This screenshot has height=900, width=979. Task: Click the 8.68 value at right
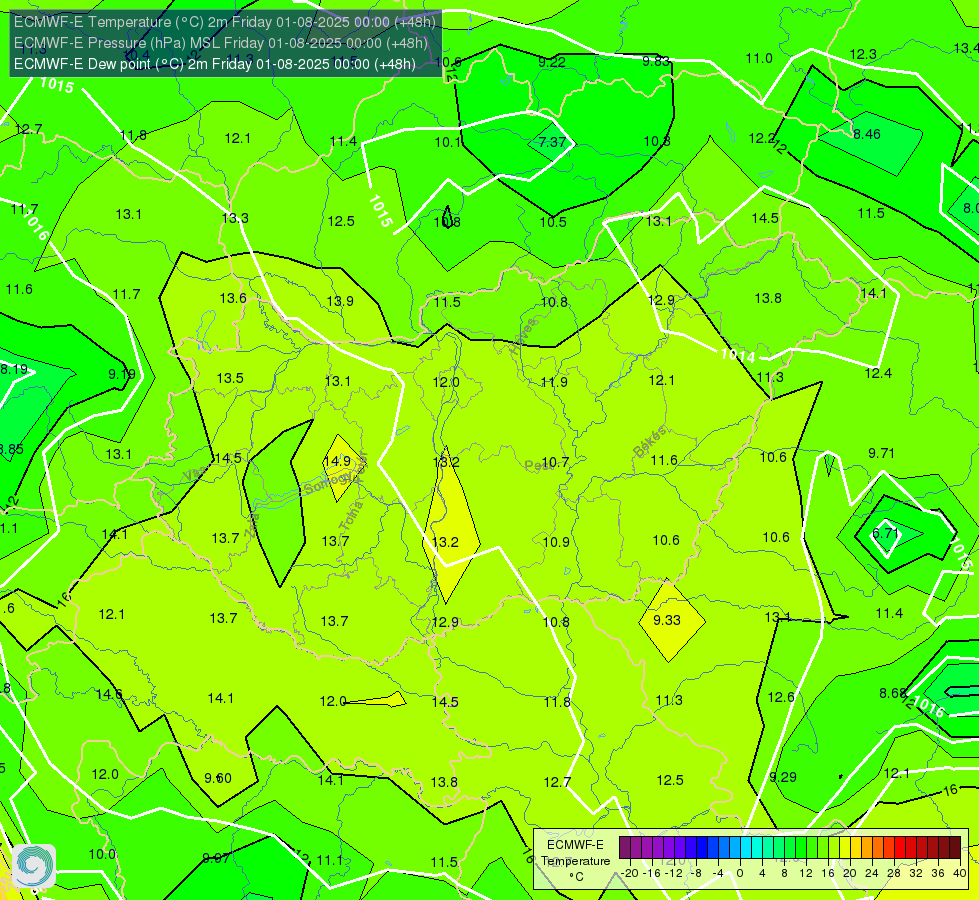893,693
